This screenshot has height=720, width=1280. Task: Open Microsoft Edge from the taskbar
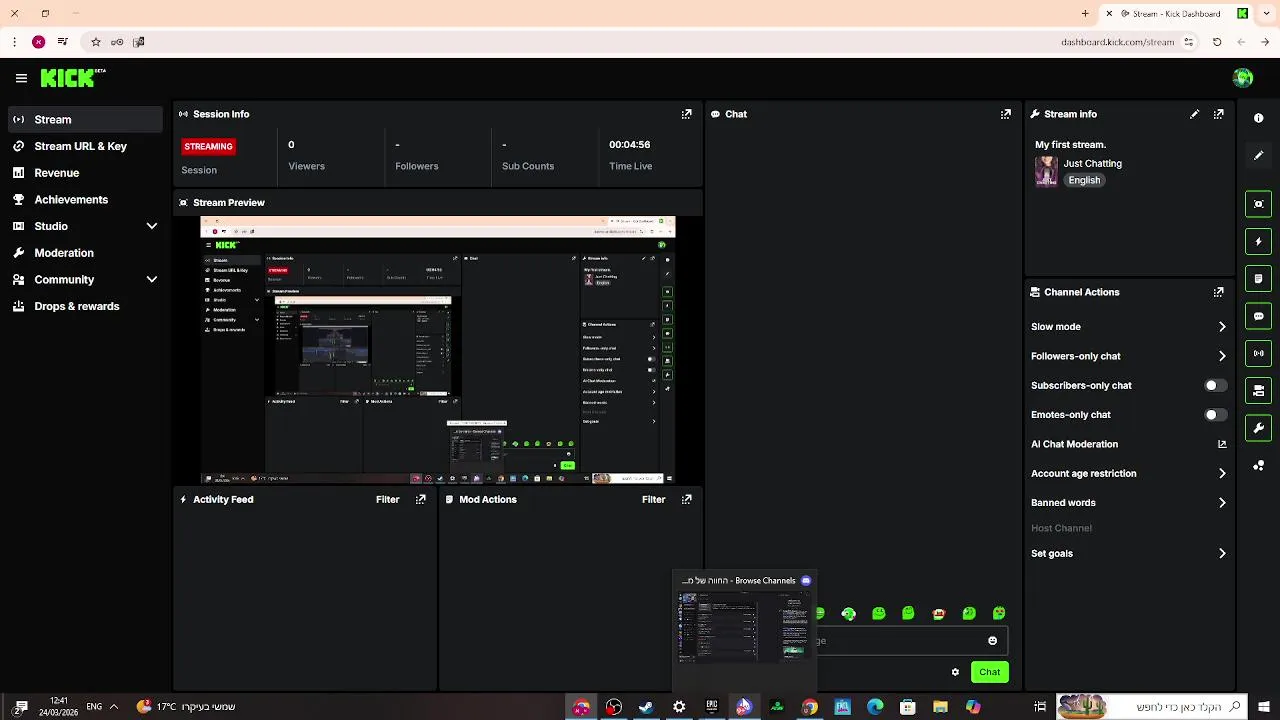click(x=875, y=707)
